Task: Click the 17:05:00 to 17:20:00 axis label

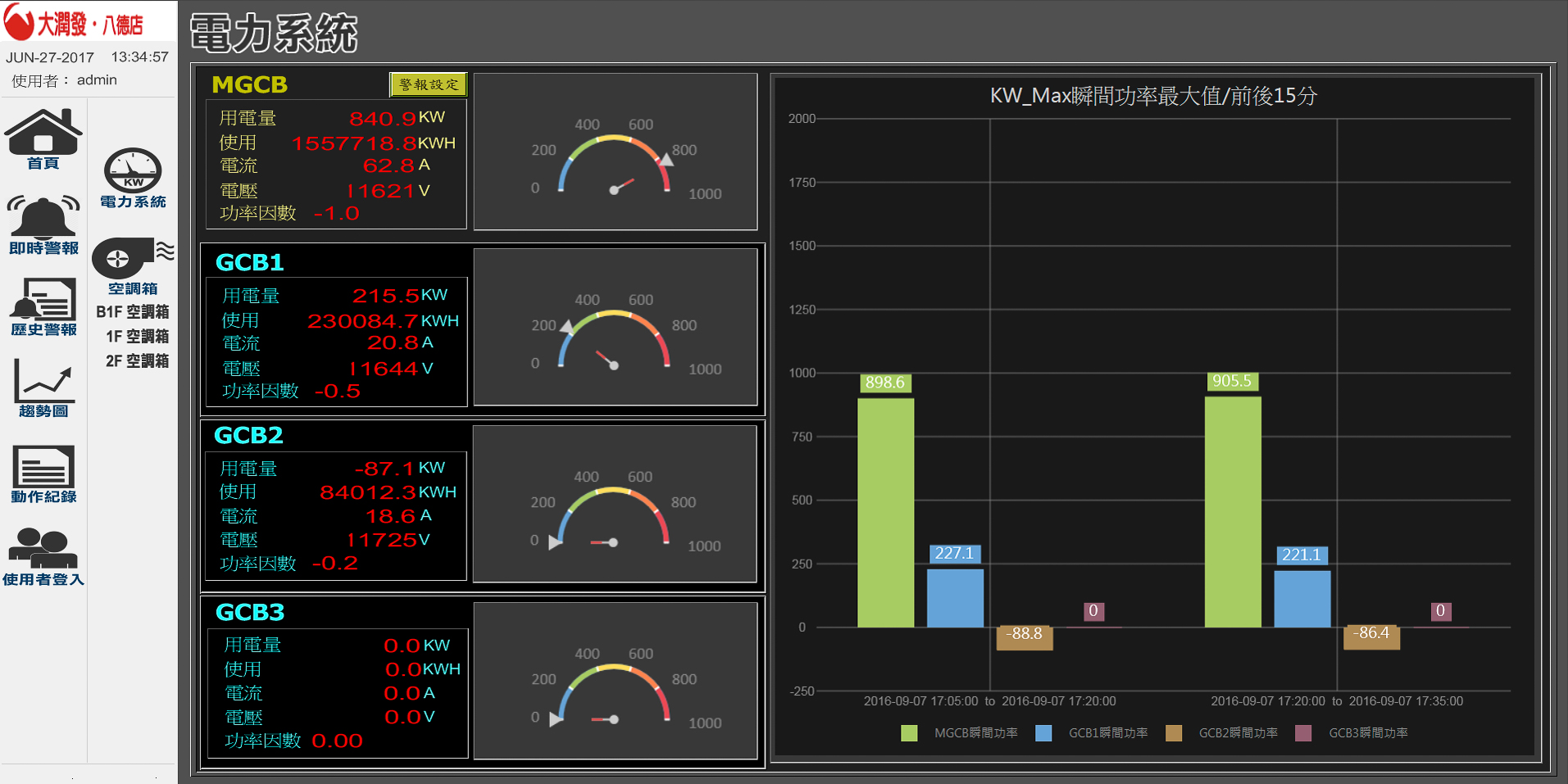Action: coord(989,701)
